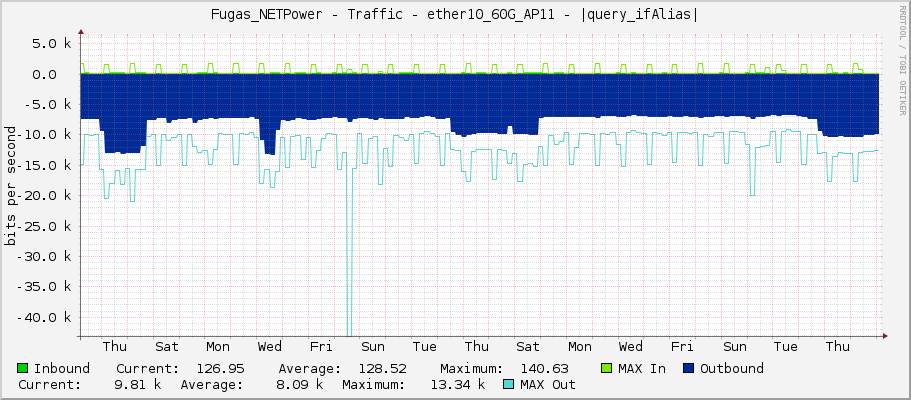Click the cyan MAX Out legend swatch
The height and width of the screenshot is (400, 911).
click(x=510, y=384)
